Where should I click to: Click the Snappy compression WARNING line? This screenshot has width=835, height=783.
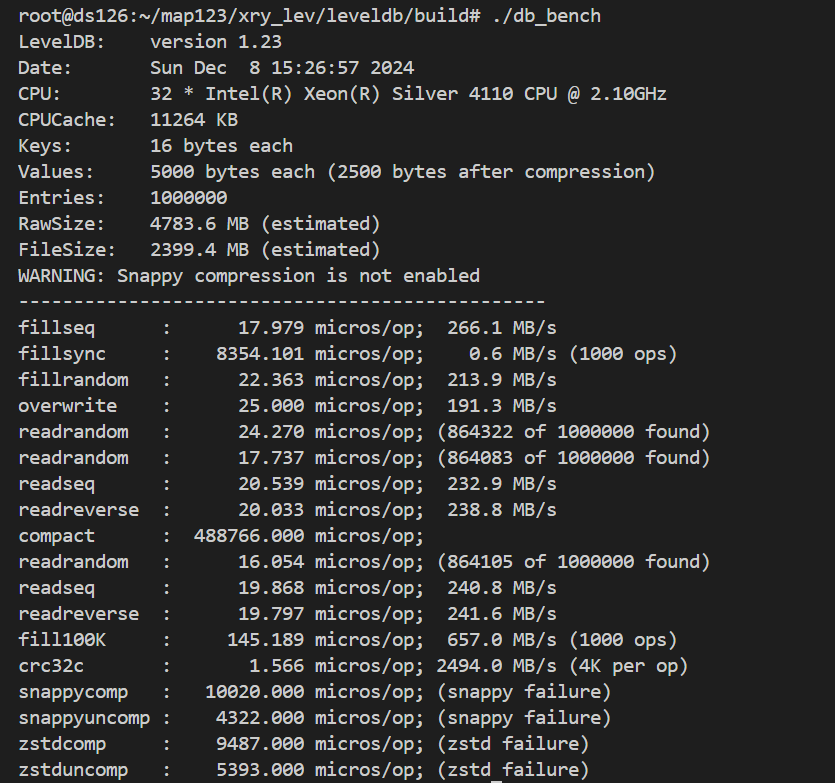coord(249,276)
